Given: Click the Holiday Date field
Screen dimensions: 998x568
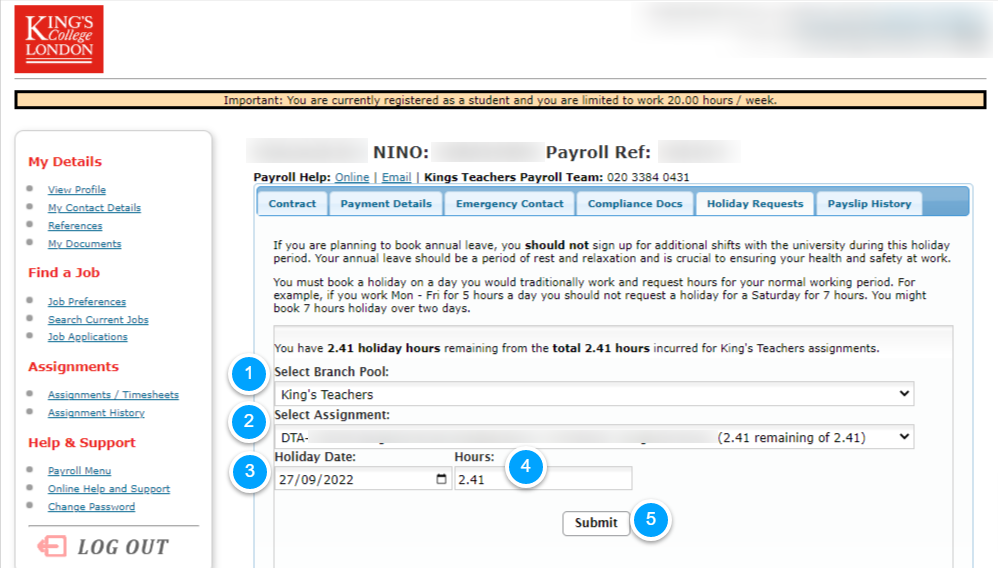Looking at the screenshot, I should (363, 479).
